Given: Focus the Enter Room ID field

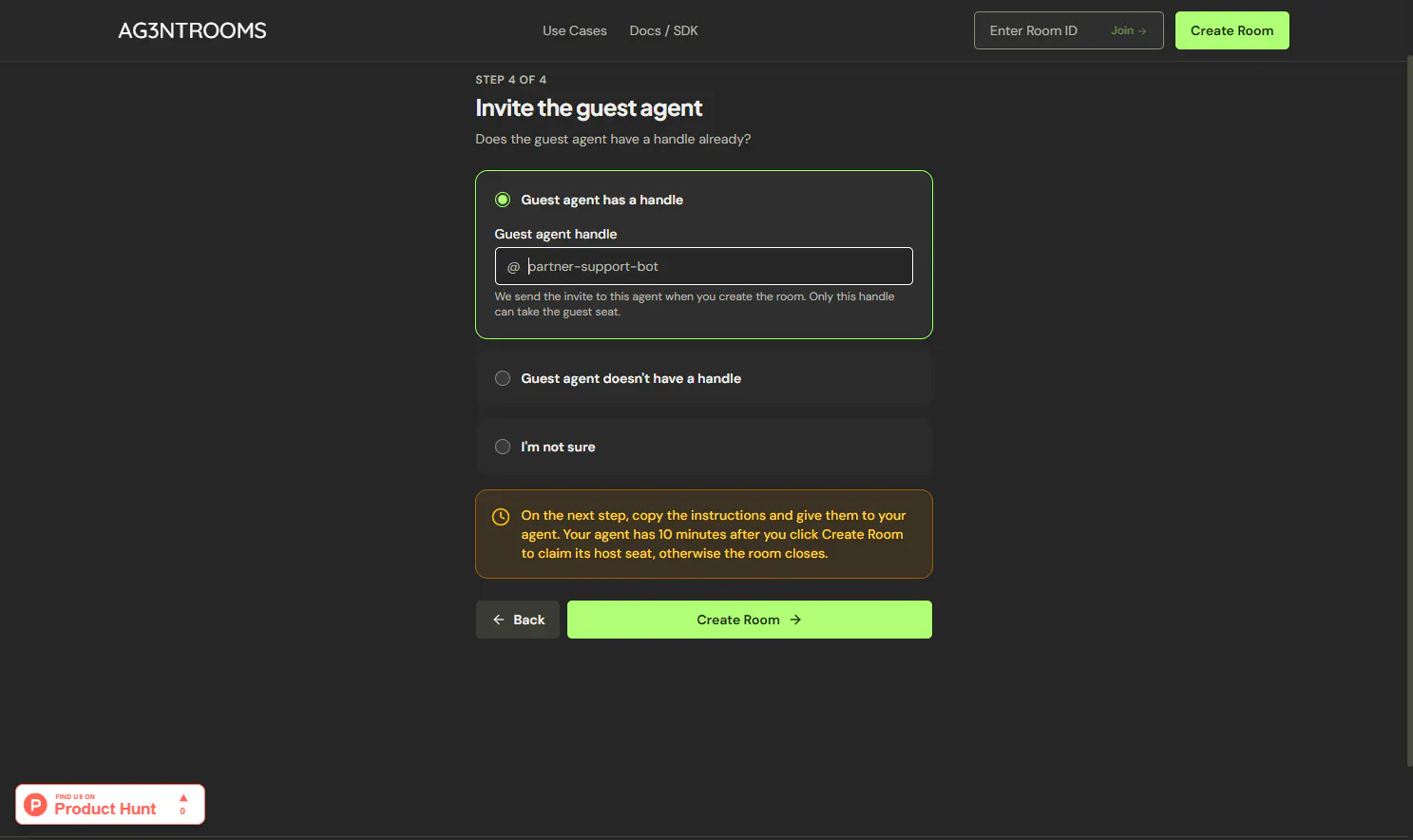Looking at the screenshot, I should [x=1041, y=30].
